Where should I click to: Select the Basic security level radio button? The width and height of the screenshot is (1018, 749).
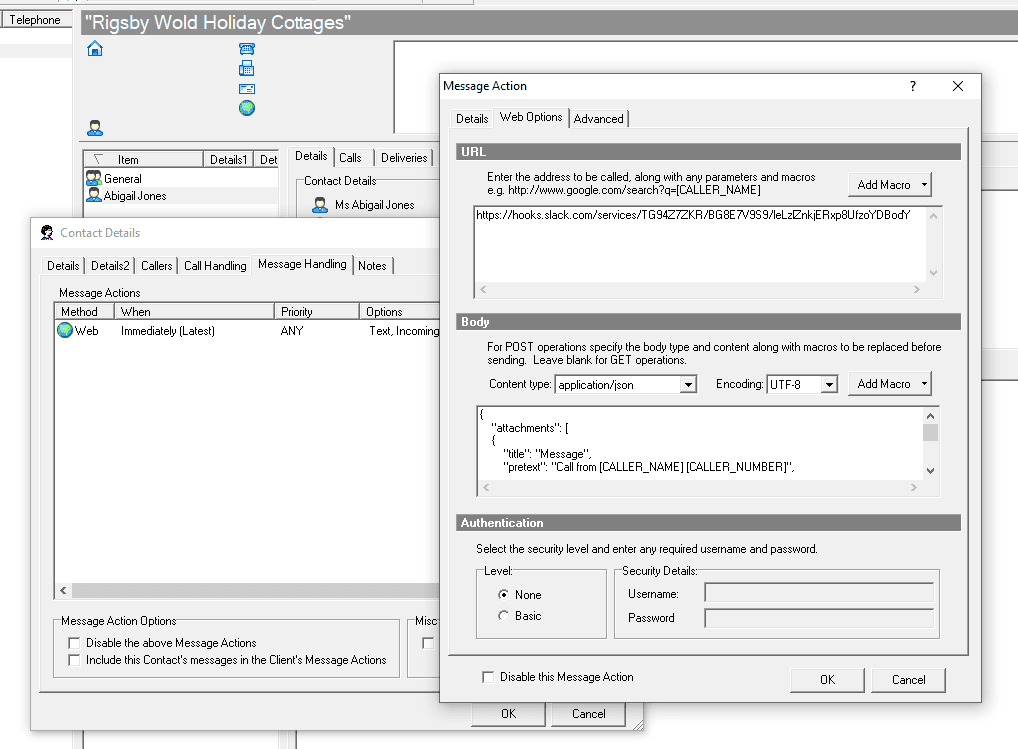point(503,615)
